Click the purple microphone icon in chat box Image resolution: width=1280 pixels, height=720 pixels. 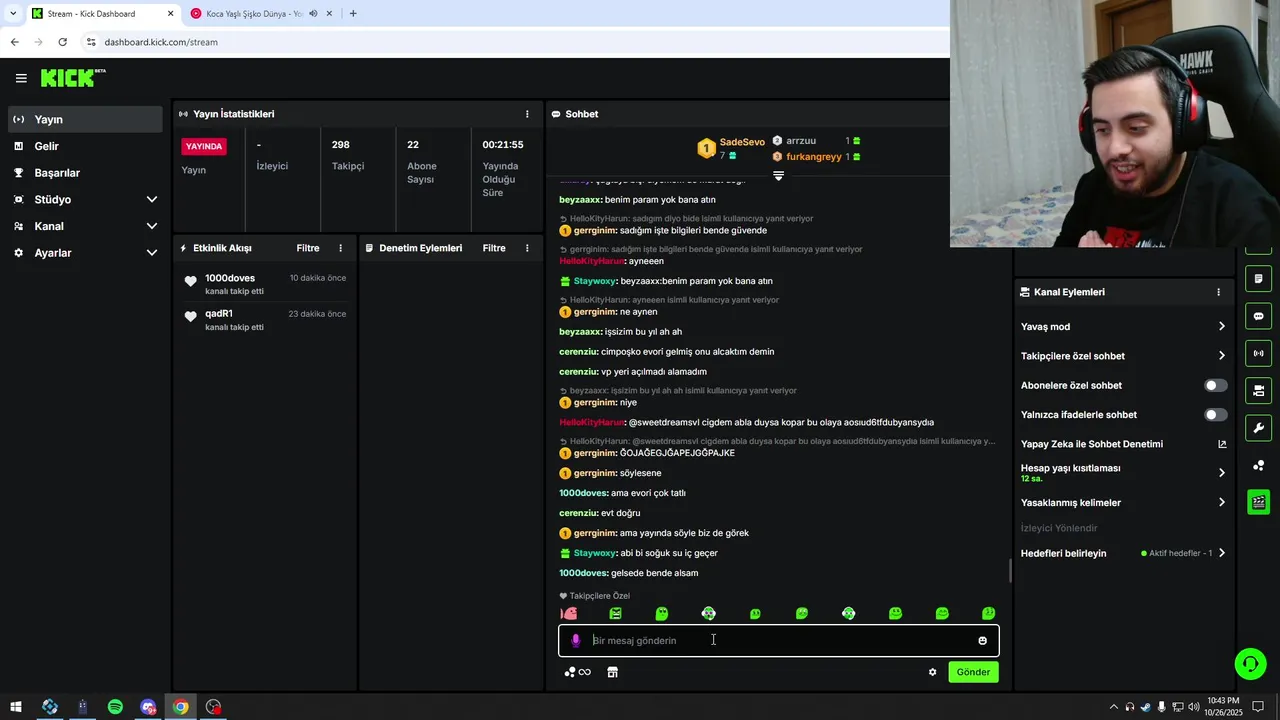575,641
